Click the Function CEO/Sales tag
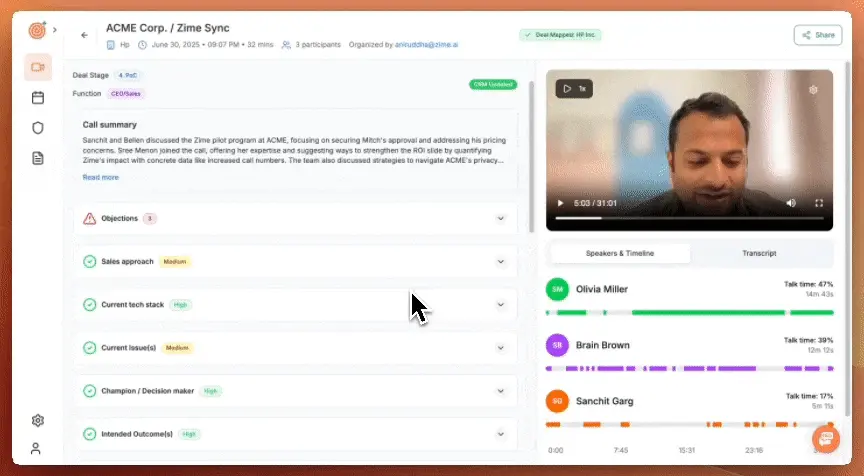The width and height of the screenshot is (864, 476). point(126,94)
